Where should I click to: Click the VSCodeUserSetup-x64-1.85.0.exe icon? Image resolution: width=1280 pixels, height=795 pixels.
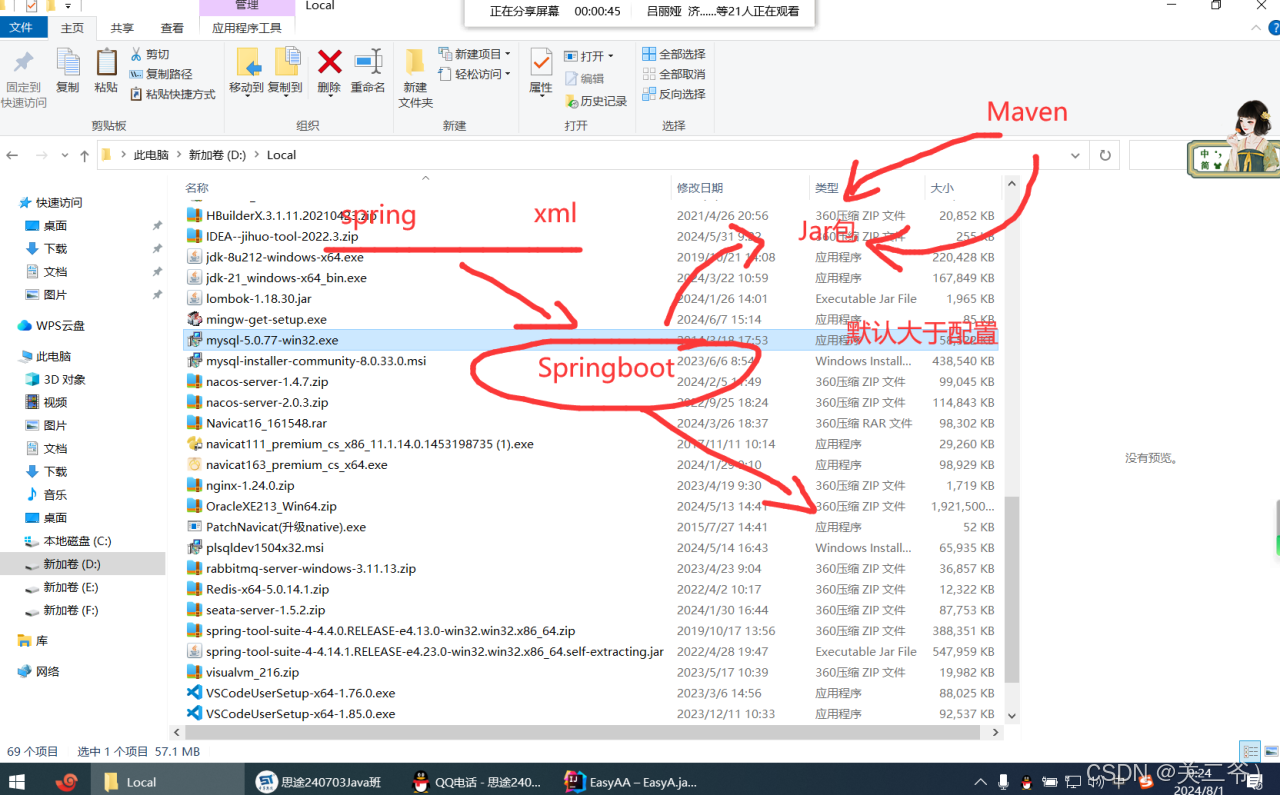195,713
